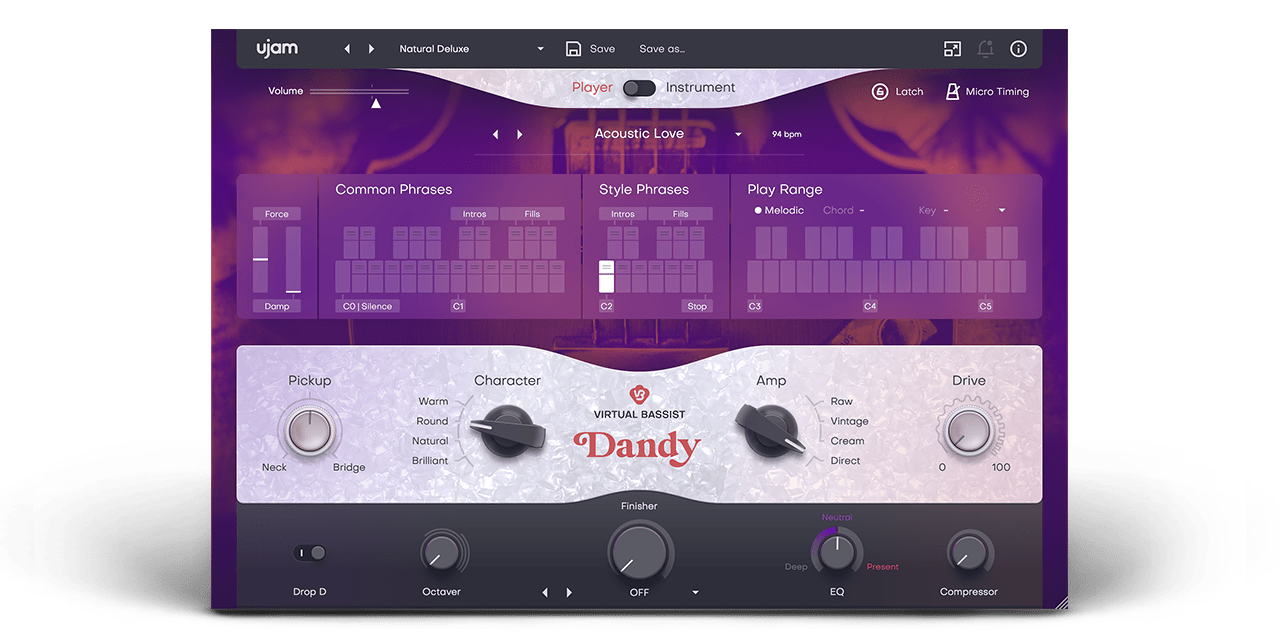Select Instrument mode label
Image resolution: width=1280 pixels, height=640 pixels.
700,88
